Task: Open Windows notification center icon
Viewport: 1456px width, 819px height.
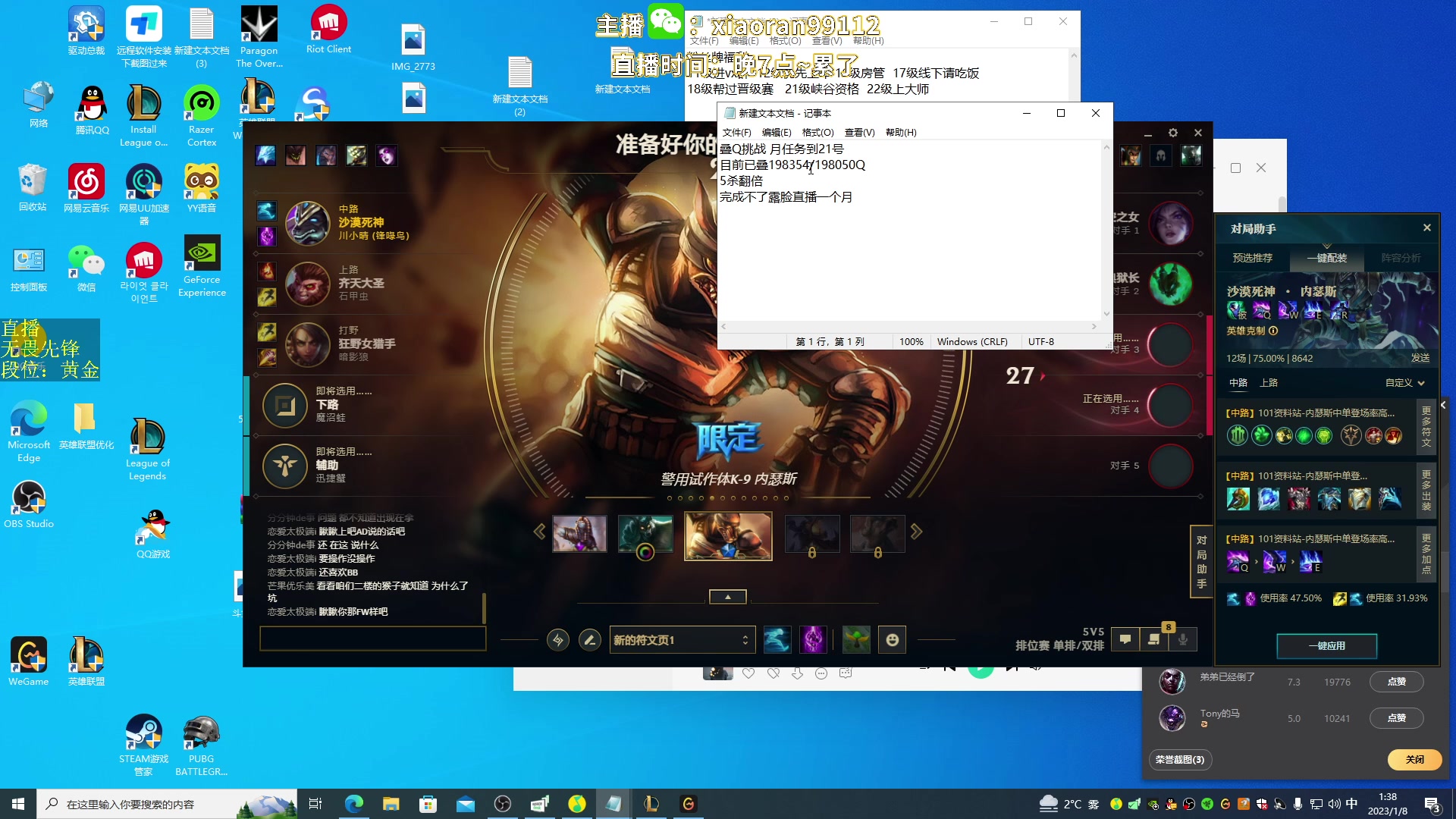Action: click(1432, 804)
